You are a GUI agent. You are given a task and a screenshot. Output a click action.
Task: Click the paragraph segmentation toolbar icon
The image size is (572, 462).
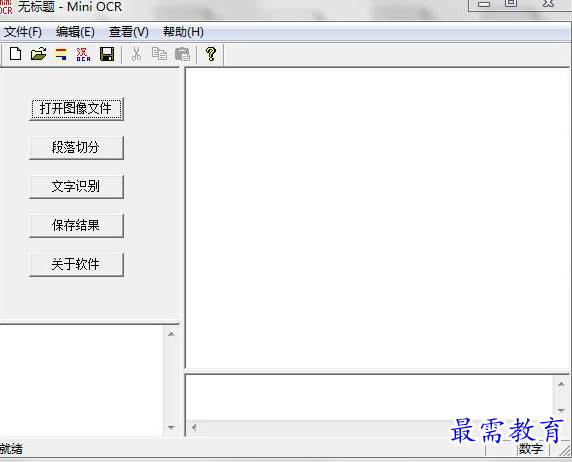pos(61,54)
